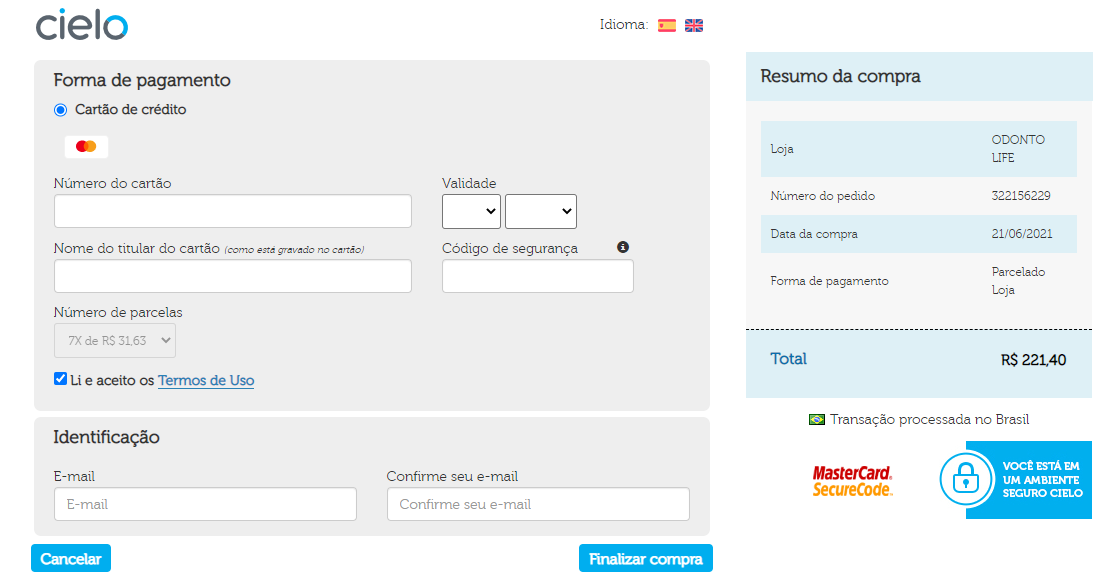Image resolution: width=1105 pixels, height=580 pixels.
Task: Open the expiry month dropdown
Action: (472, 211)
